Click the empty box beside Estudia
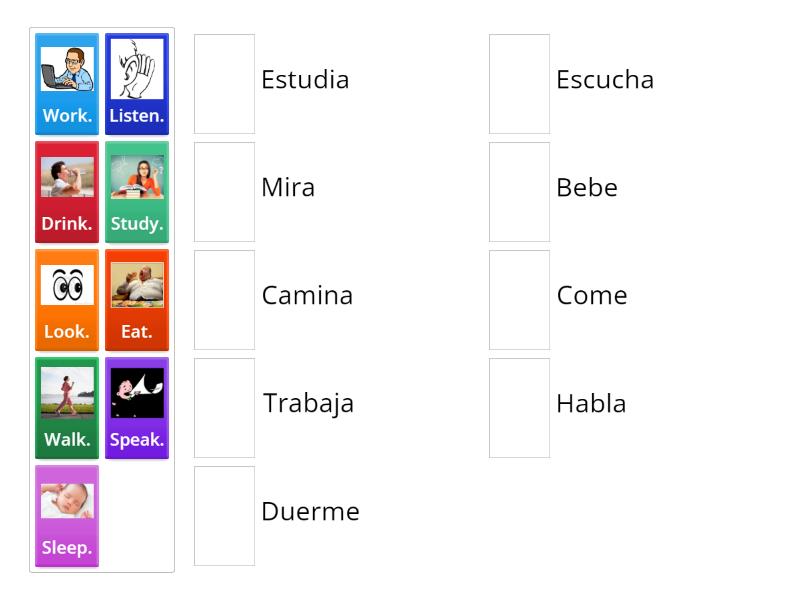The width and height of the screenshot is (800, 600). coord(224,84)
